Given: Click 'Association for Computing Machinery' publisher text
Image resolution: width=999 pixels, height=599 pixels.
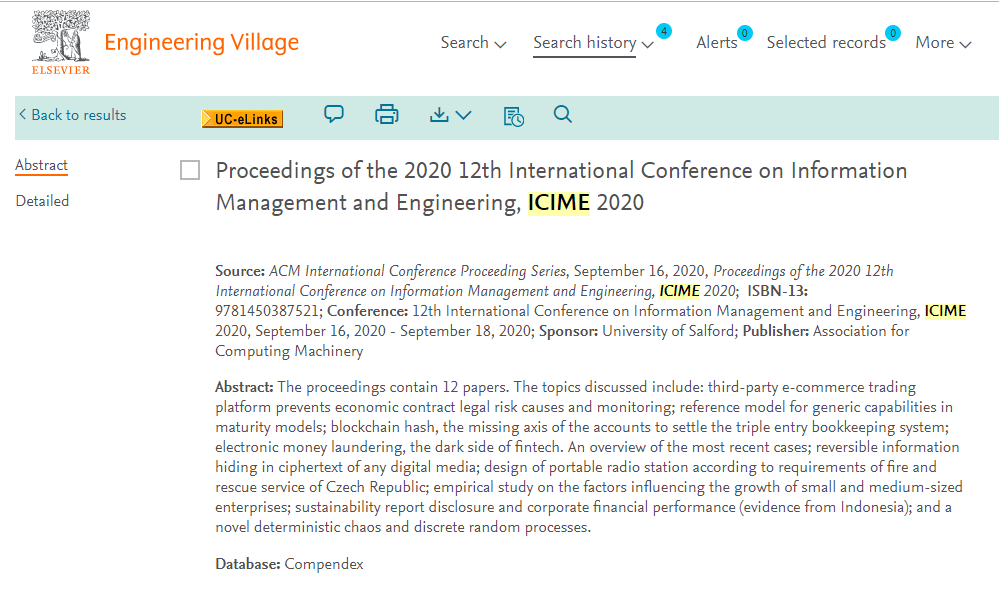Looking at the screenshot, I should click(562, 341).
